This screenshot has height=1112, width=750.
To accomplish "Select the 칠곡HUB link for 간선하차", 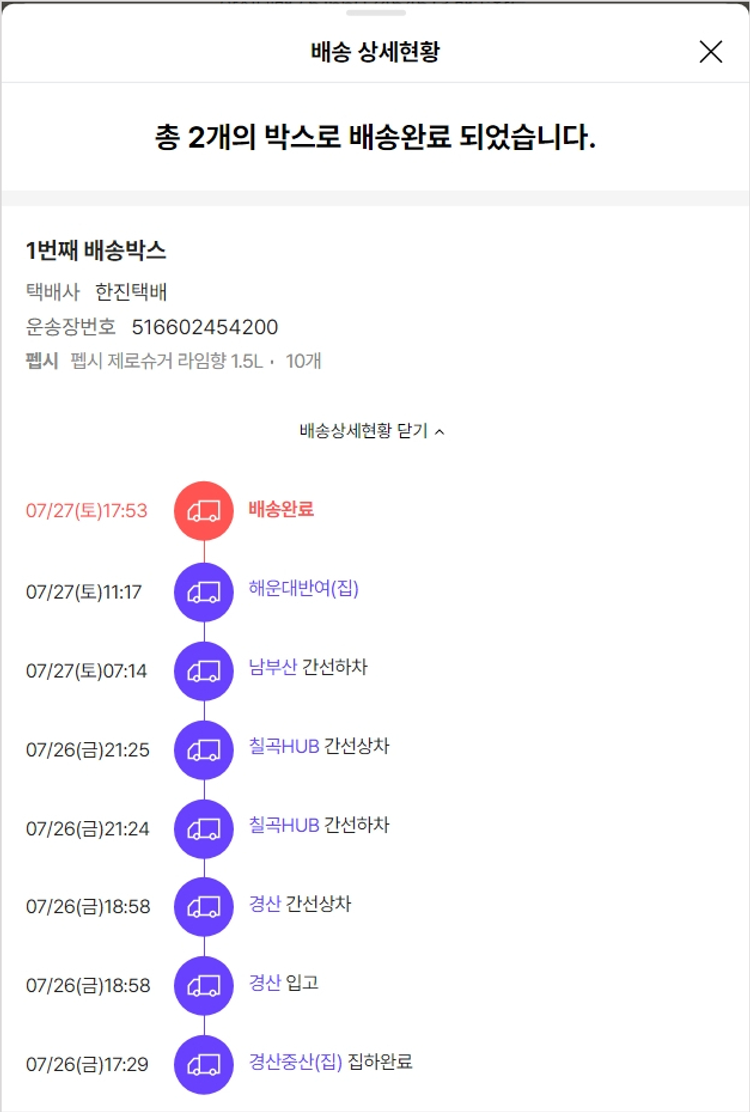I will [x=284, y=825].
